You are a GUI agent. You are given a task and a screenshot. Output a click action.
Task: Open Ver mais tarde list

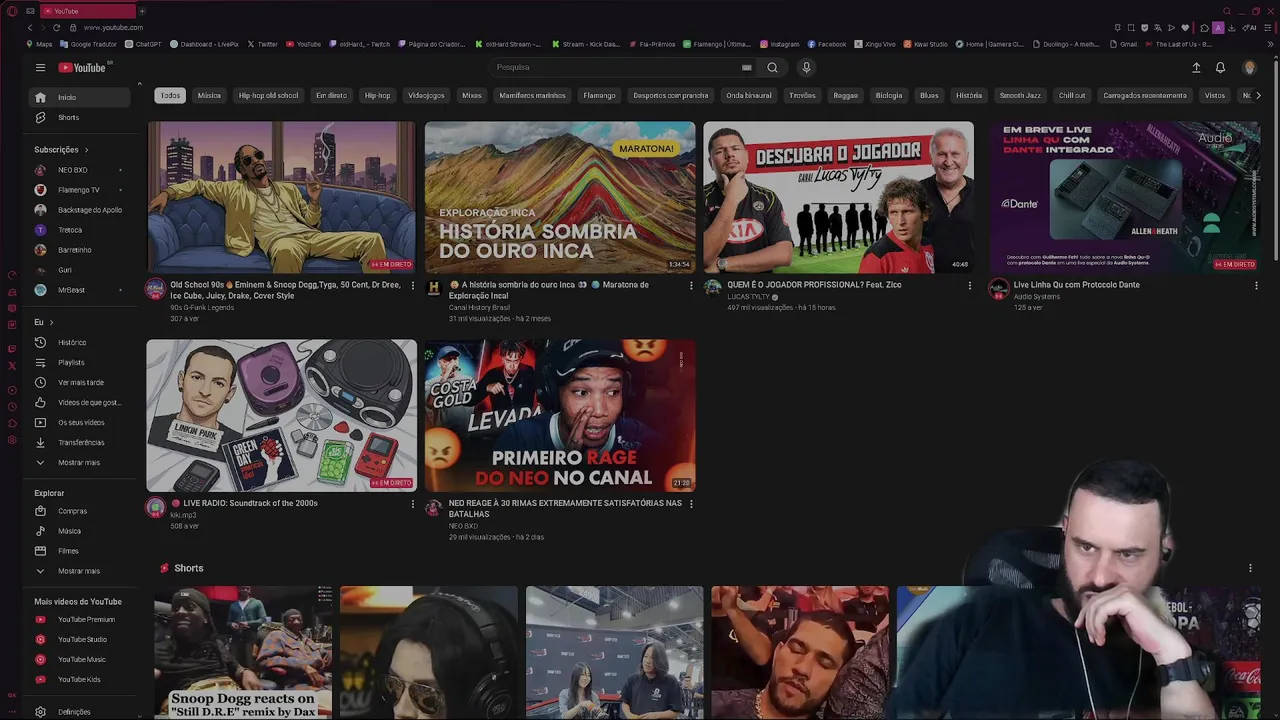coord(79,382)
